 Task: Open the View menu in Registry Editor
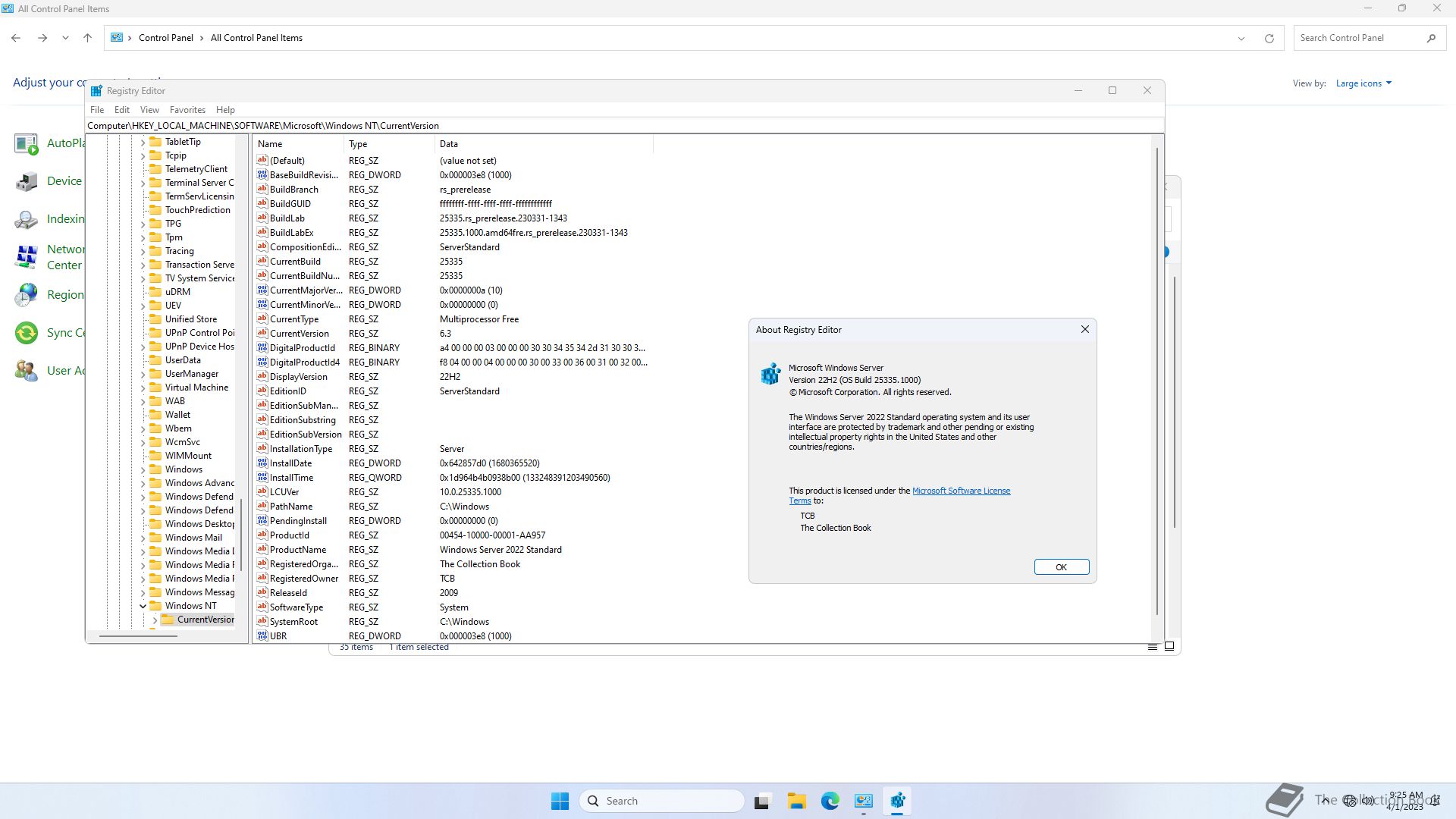(x=149, y=110)
